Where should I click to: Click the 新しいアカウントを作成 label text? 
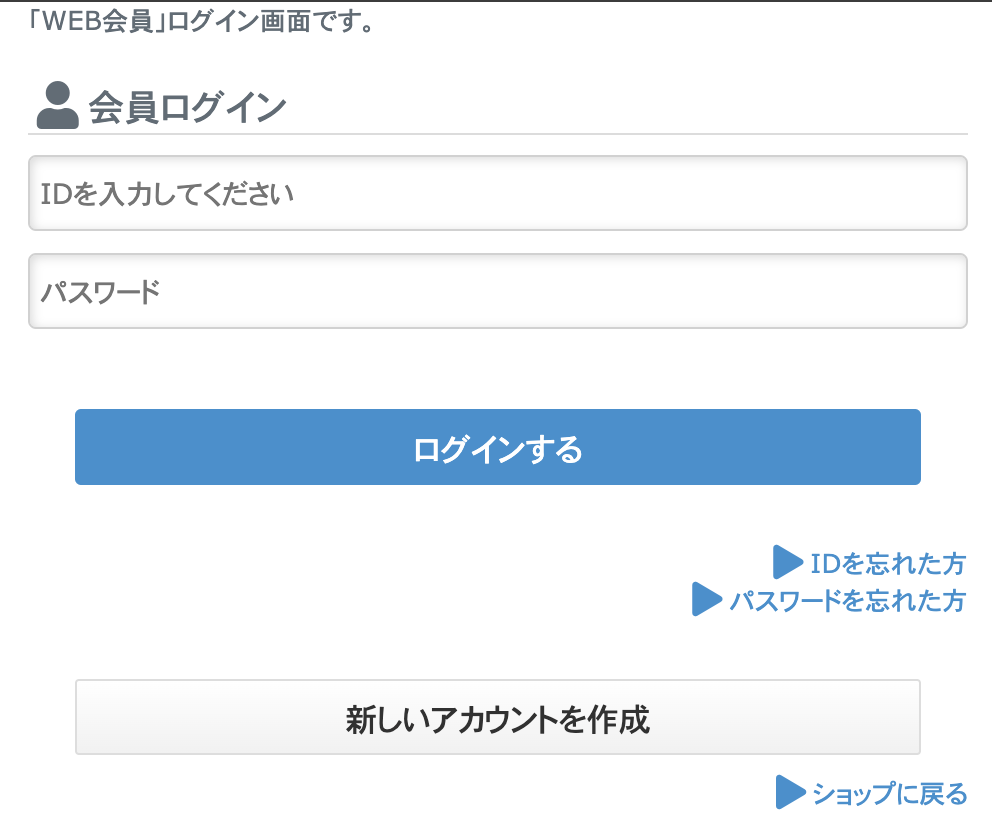click(497, 719)
